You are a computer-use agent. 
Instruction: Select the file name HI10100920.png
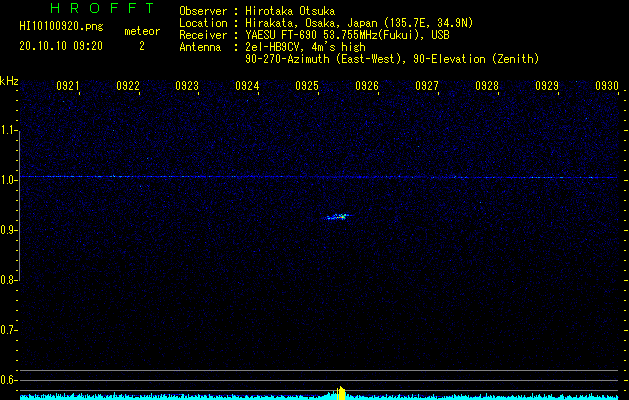(x=61, y=27)
